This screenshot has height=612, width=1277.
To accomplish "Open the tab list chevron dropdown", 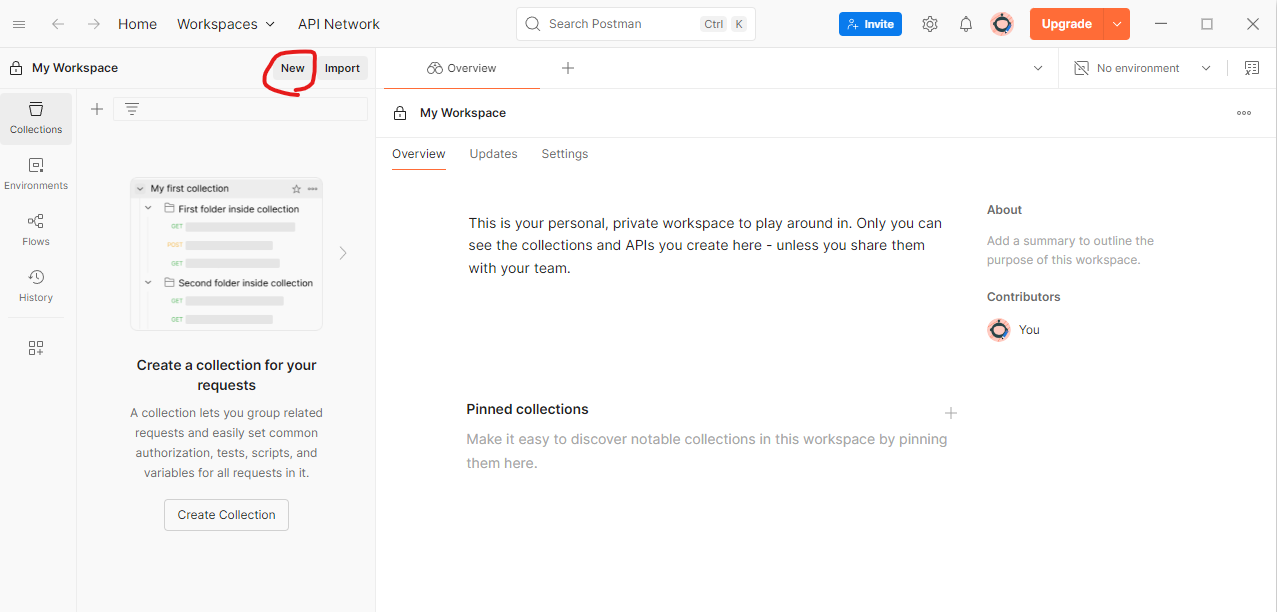I will tap(1038, 68).
